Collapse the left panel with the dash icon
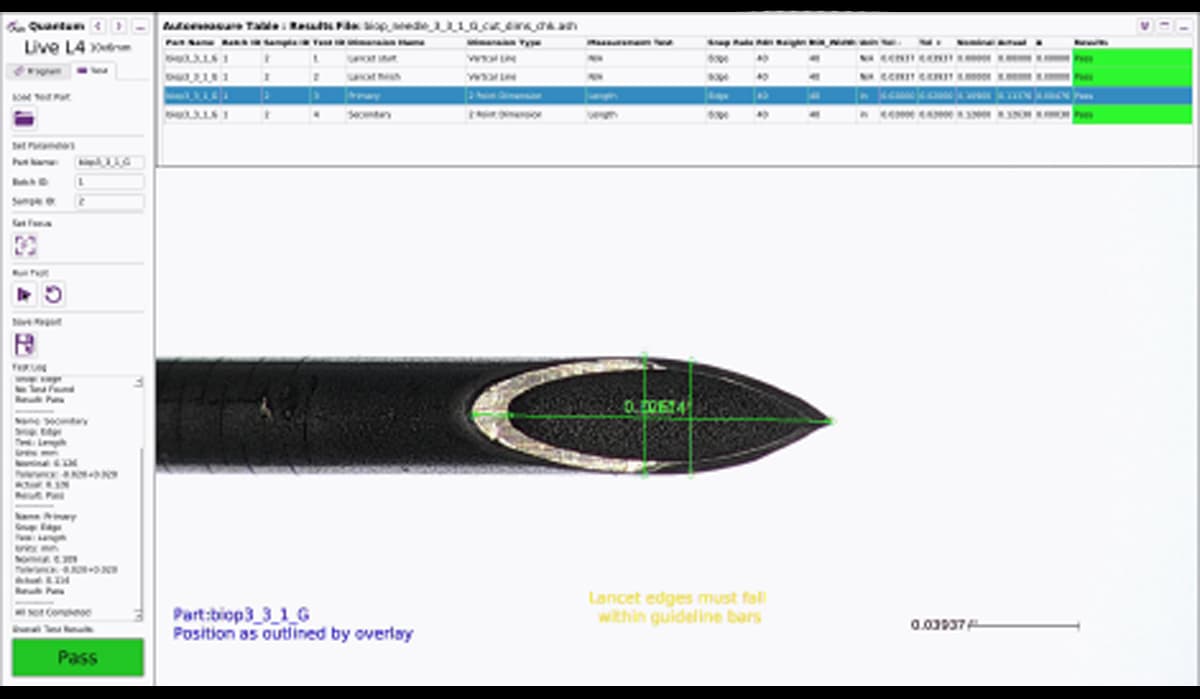 [139, 26]
